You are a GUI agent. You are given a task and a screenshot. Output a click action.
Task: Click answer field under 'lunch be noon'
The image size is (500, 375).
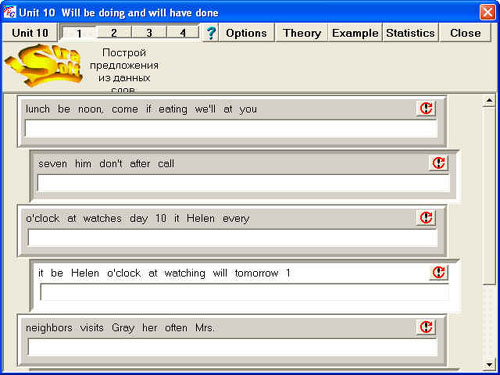[x=231, y=129]
